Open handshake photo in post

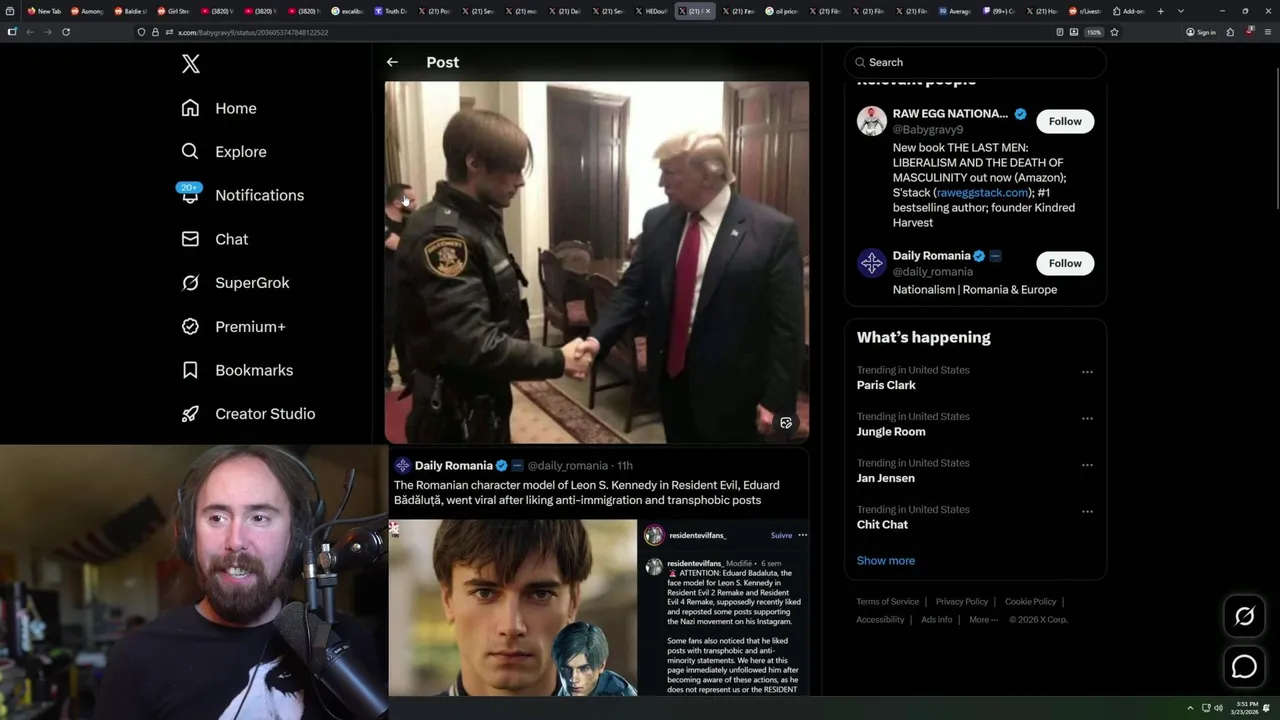tap(597, 262)
